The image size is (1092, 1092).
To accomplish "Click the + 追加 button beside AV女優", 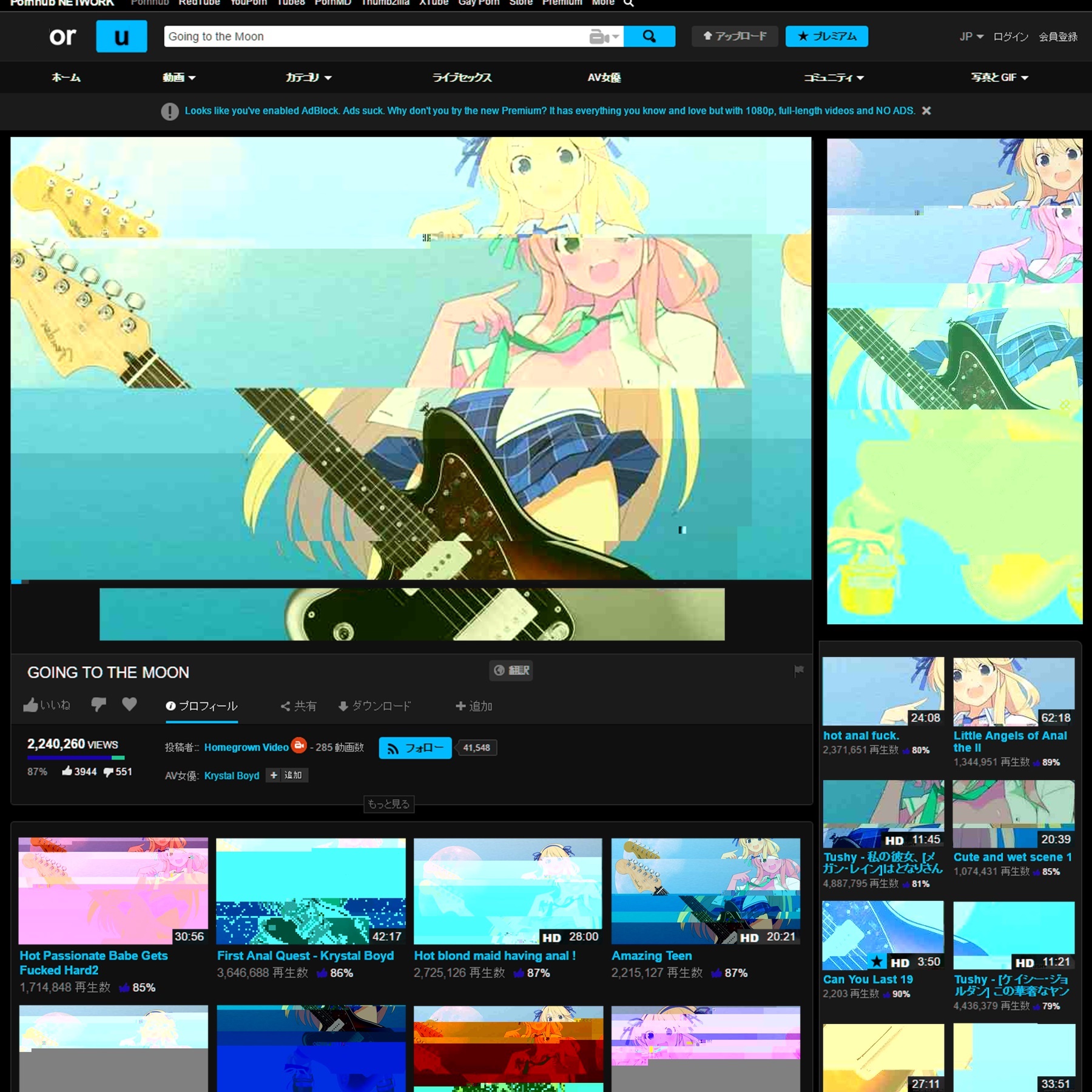I will 287,775.
